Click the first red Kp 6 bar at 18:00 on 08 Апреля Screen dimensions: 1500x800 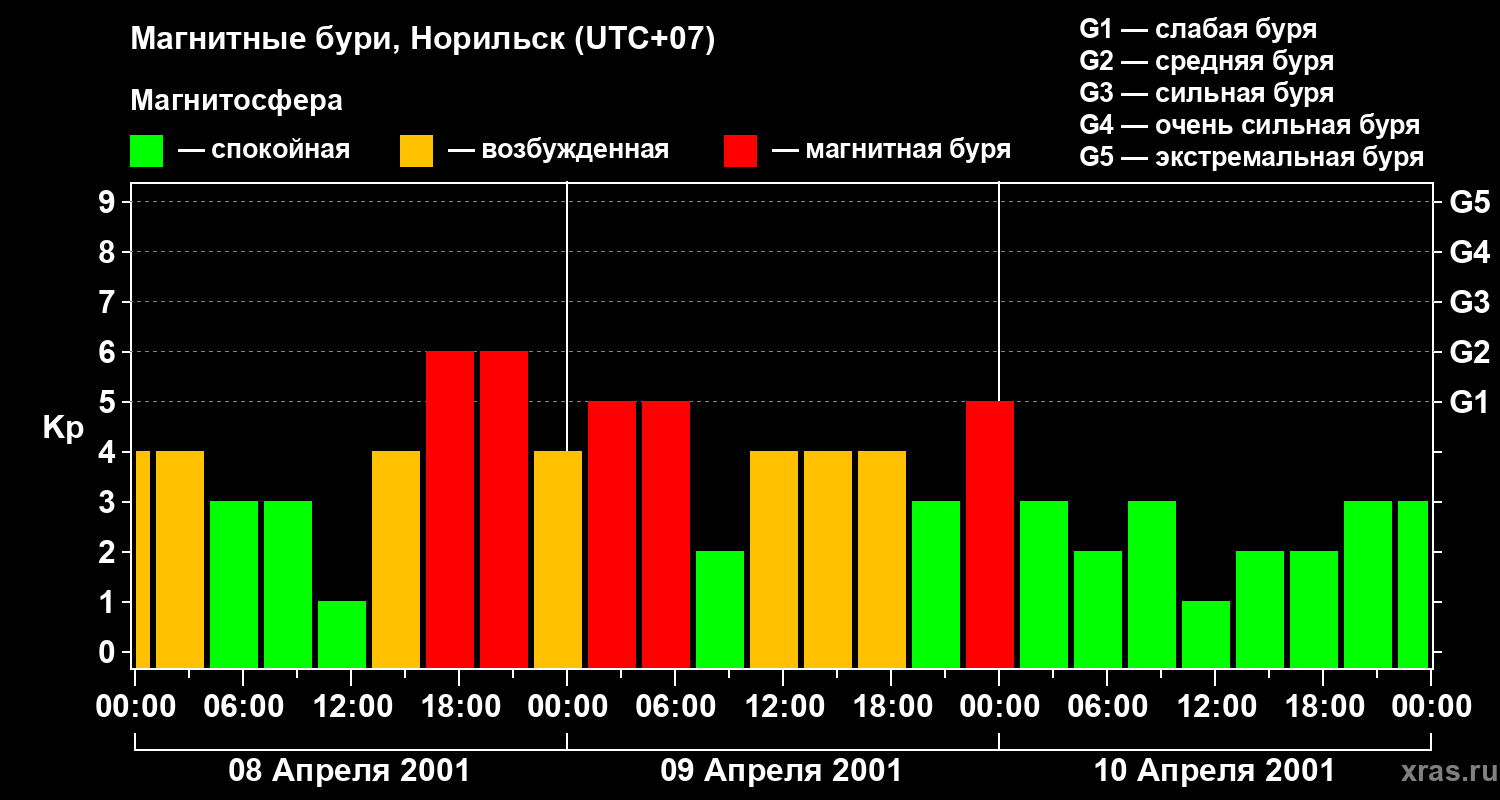click(450, 509)
